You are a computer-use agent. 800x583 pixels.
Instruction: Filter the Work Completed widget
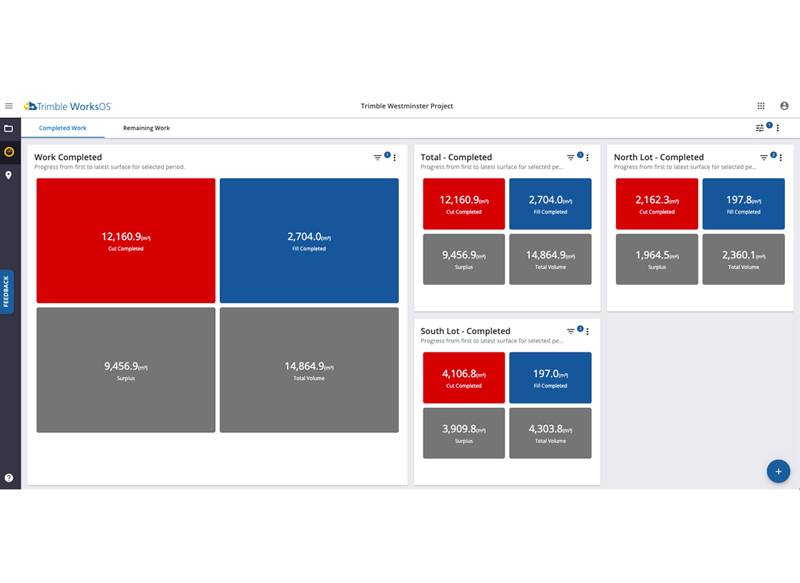[x=378, y=157]
